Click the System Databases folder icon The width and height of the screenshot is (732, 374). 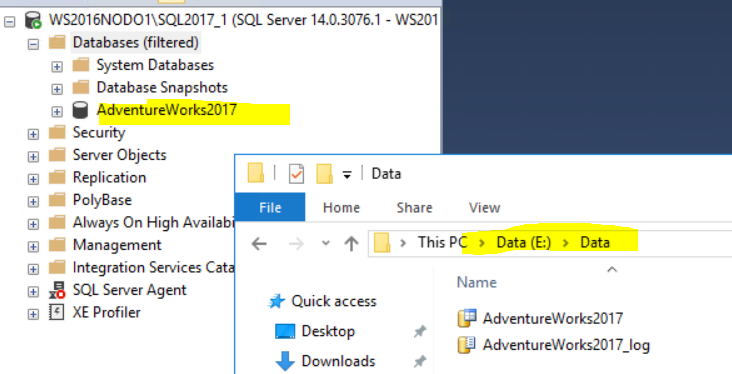[81, 65]
